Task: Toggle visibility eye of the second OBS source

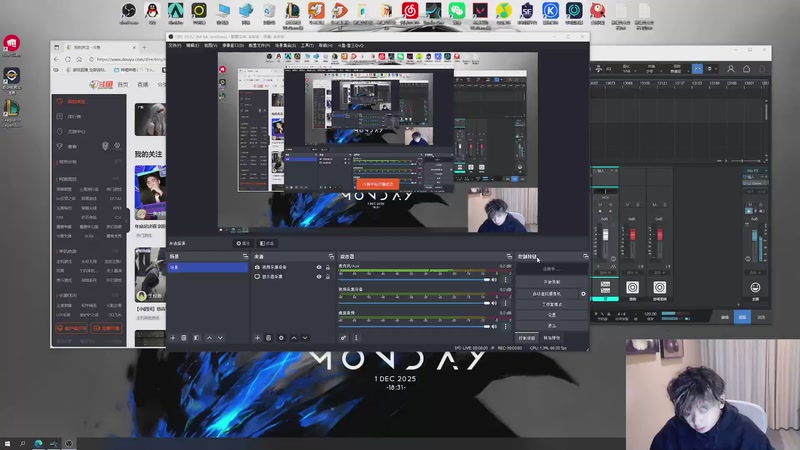Action: pyautogui.click(x=319, y=277)
